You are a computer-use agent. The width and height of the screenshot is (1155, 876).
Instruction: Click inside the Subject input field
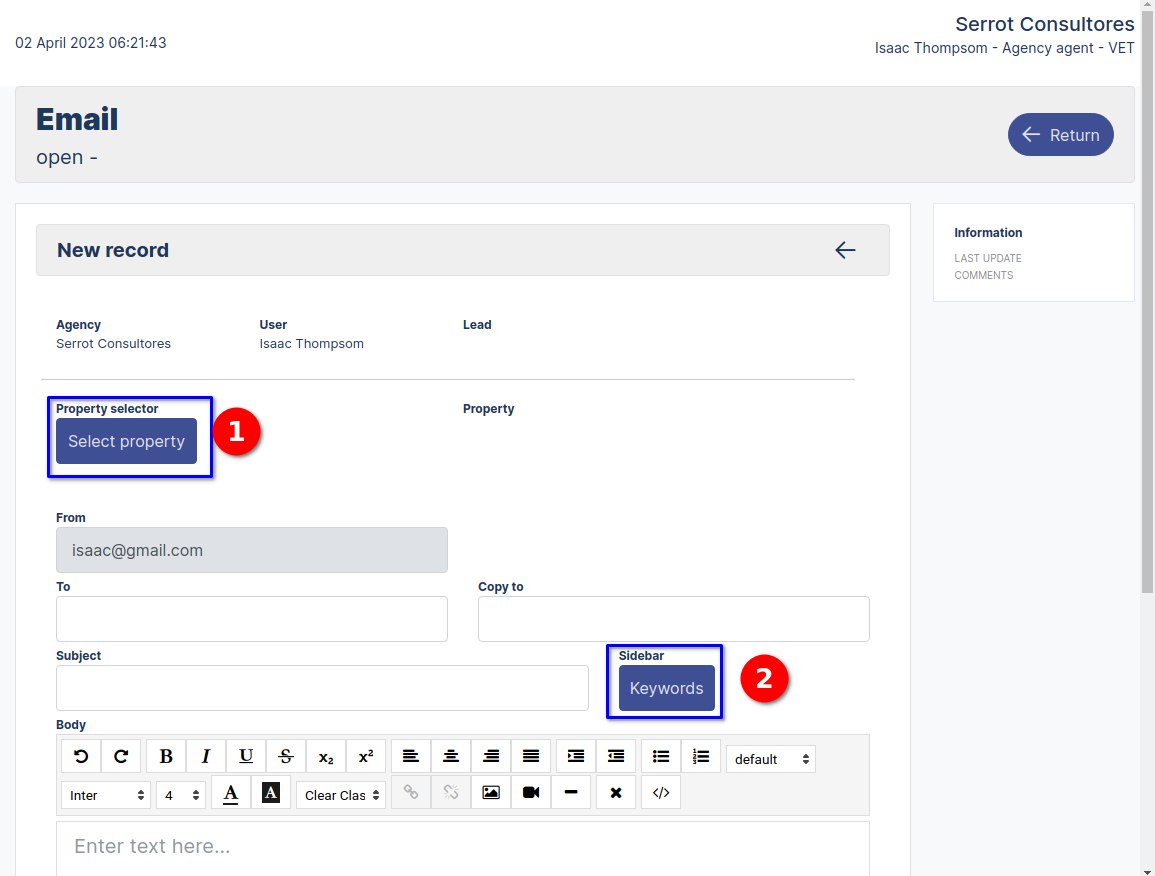[x=322, y=688]
